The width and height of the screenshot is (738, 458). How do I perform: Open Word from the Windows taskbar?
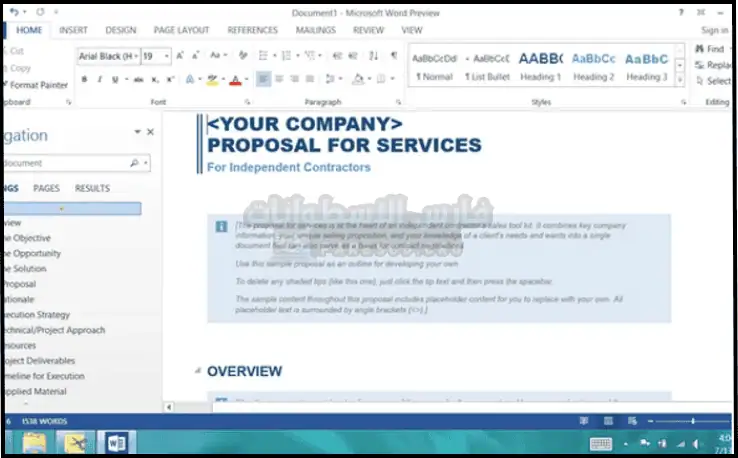[x=115, y=441]
